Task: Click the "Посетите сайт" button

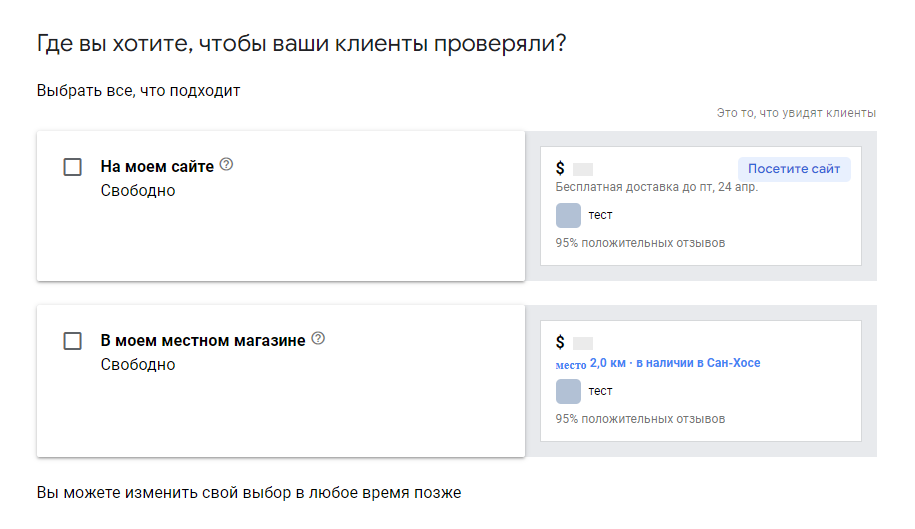Action: coord(794,169)
